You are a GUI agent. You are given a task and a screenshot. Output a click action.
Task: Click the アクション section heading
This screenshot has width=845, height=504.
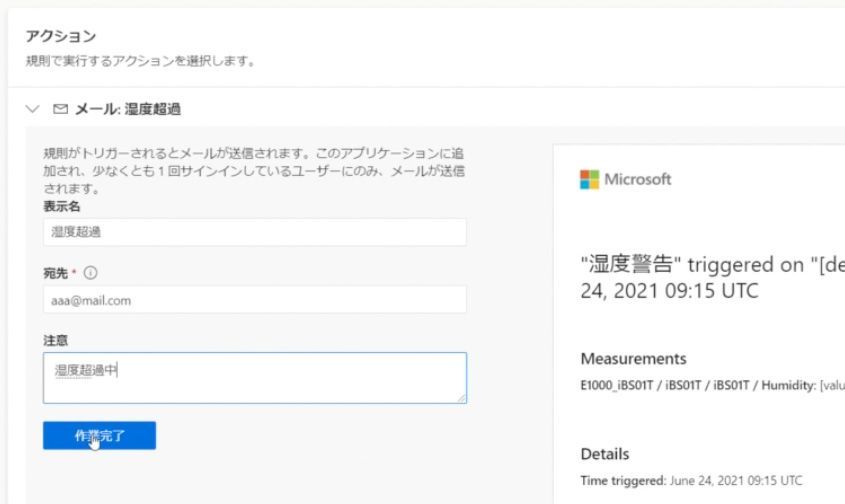coord(61,36)
